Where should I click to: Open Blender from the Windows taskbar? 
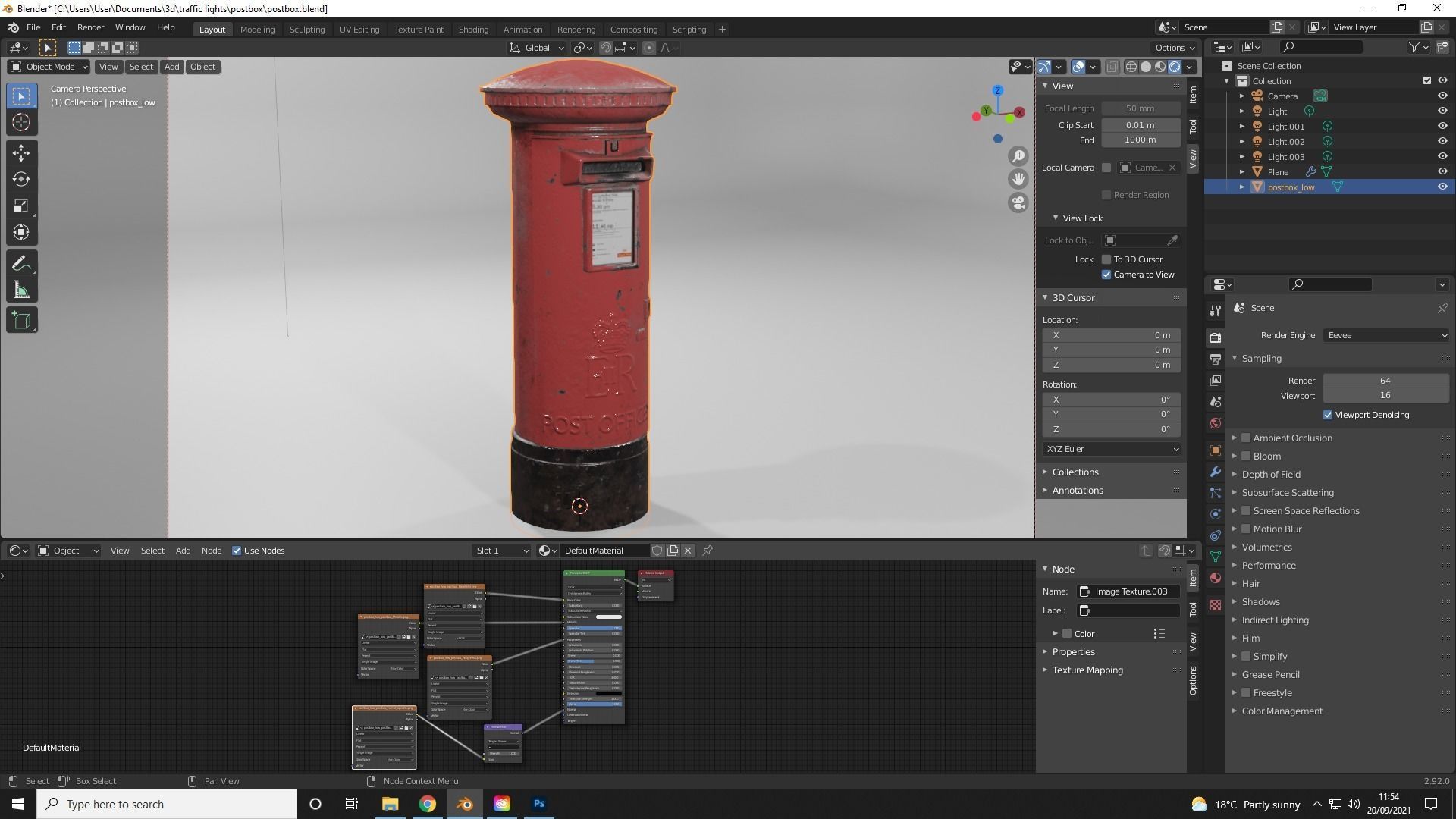pyautogui.click(x=465, y=804)
